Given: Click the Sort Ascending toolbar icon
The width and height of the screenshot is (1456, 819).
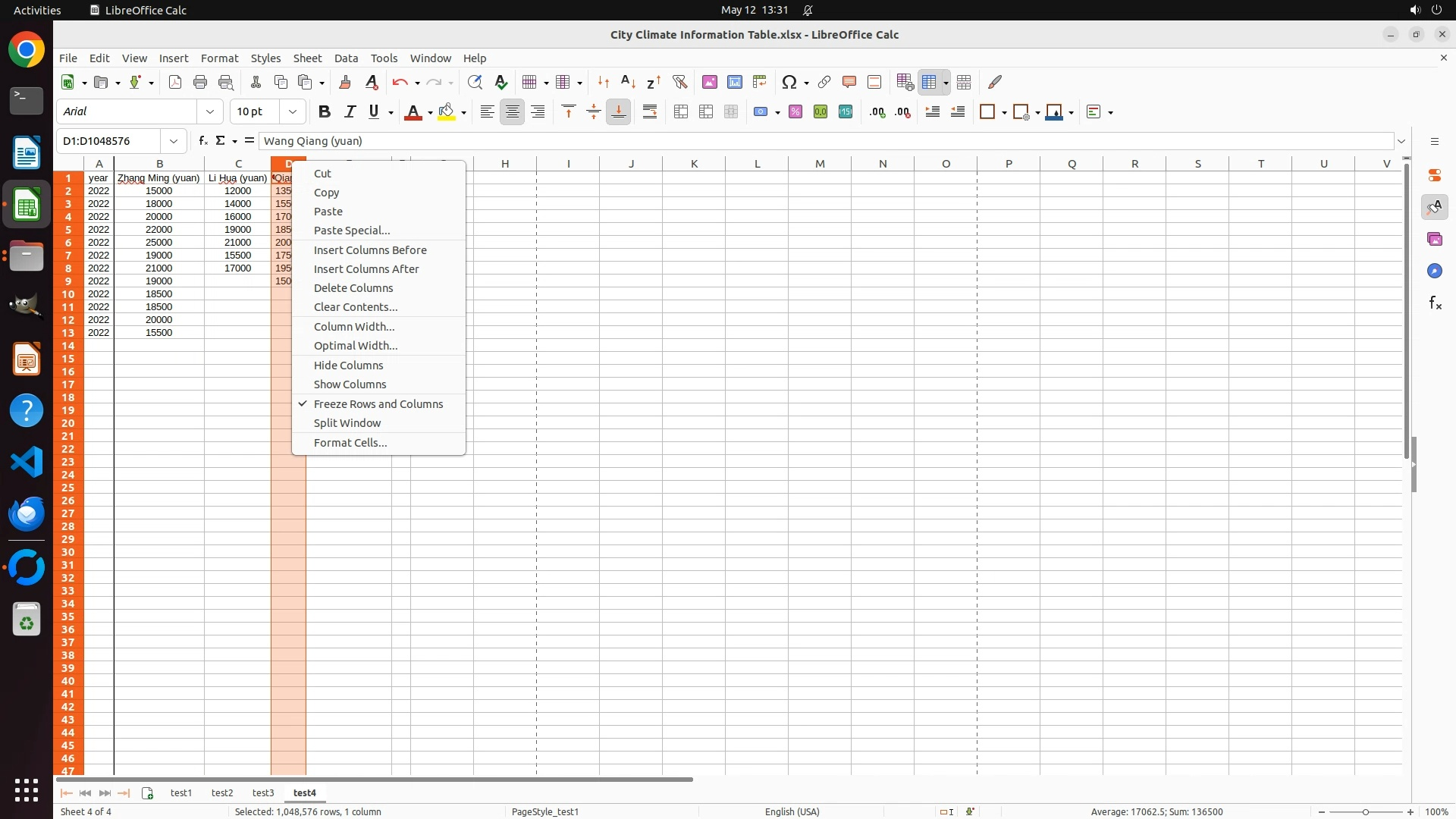Looking at the screenshot, I should [x=628, y=82].
